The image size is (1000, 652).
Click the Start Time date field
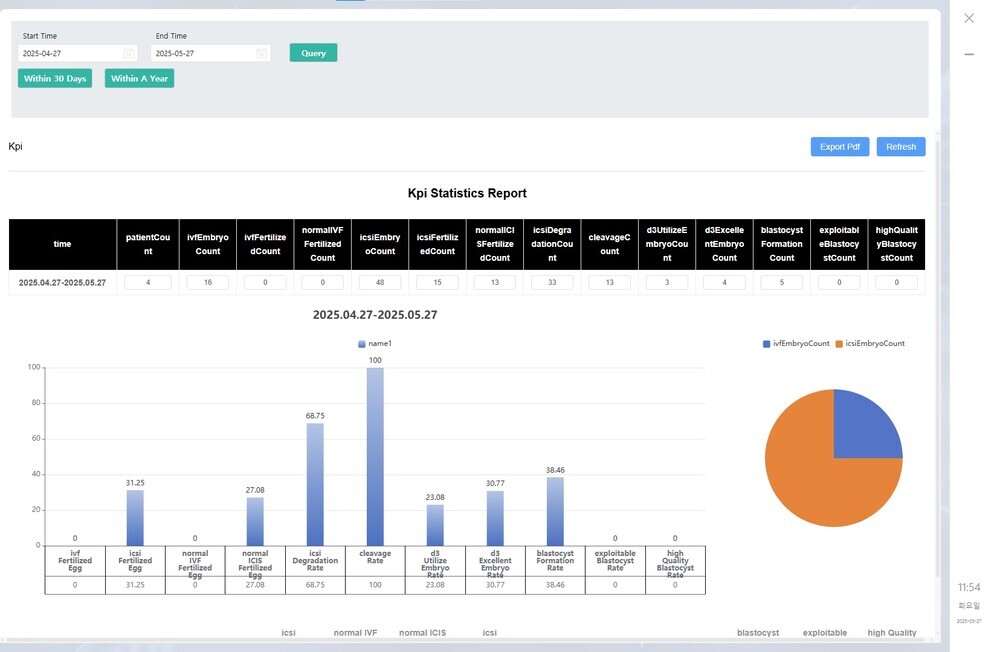68,53
